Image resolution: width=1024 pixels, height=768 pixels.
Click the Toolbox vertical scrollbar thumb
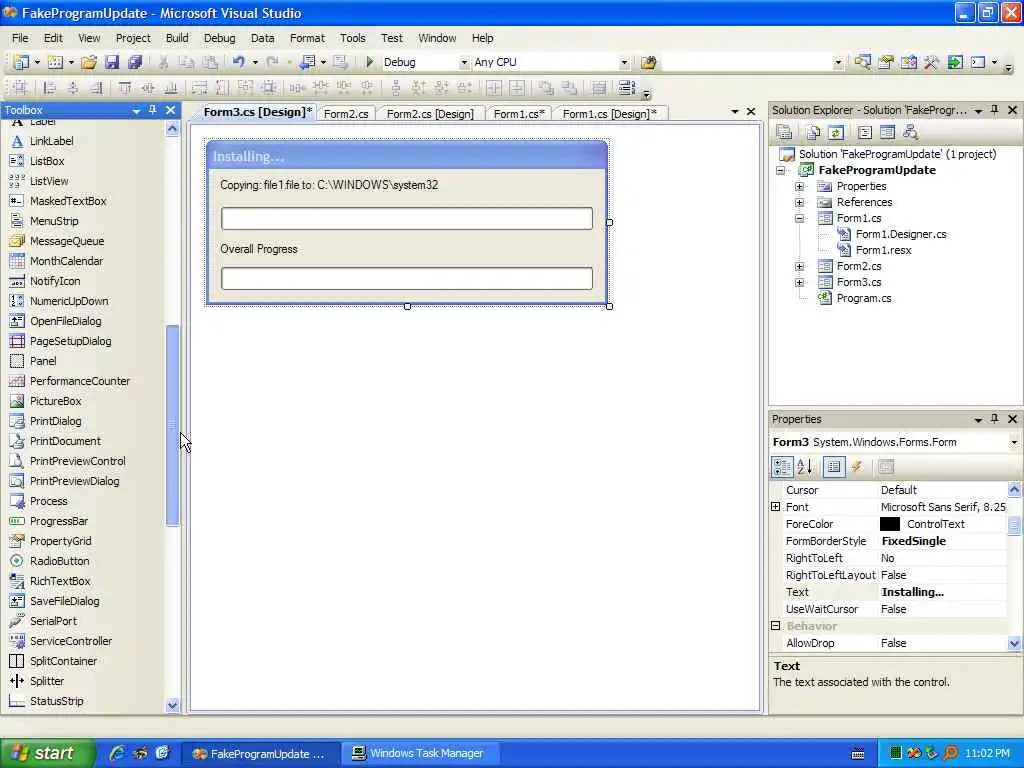(x=172, y=424)
